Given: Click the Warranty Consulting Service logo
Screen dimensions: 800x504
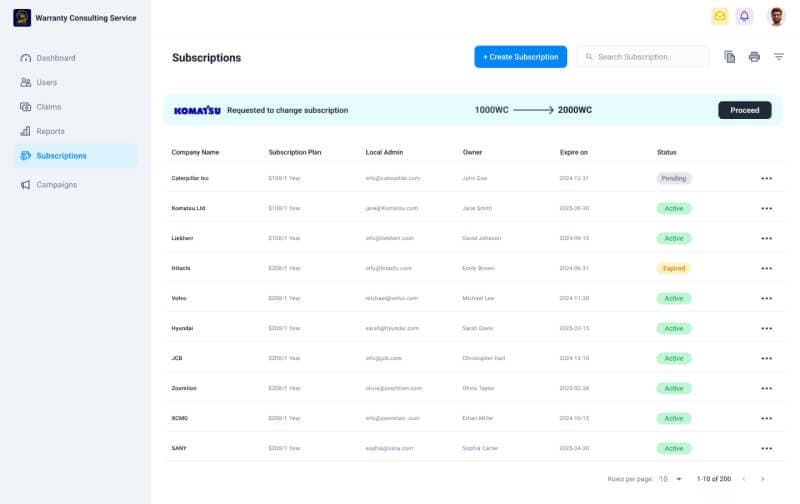Looking at the screenshot, I should pos(22,18).
